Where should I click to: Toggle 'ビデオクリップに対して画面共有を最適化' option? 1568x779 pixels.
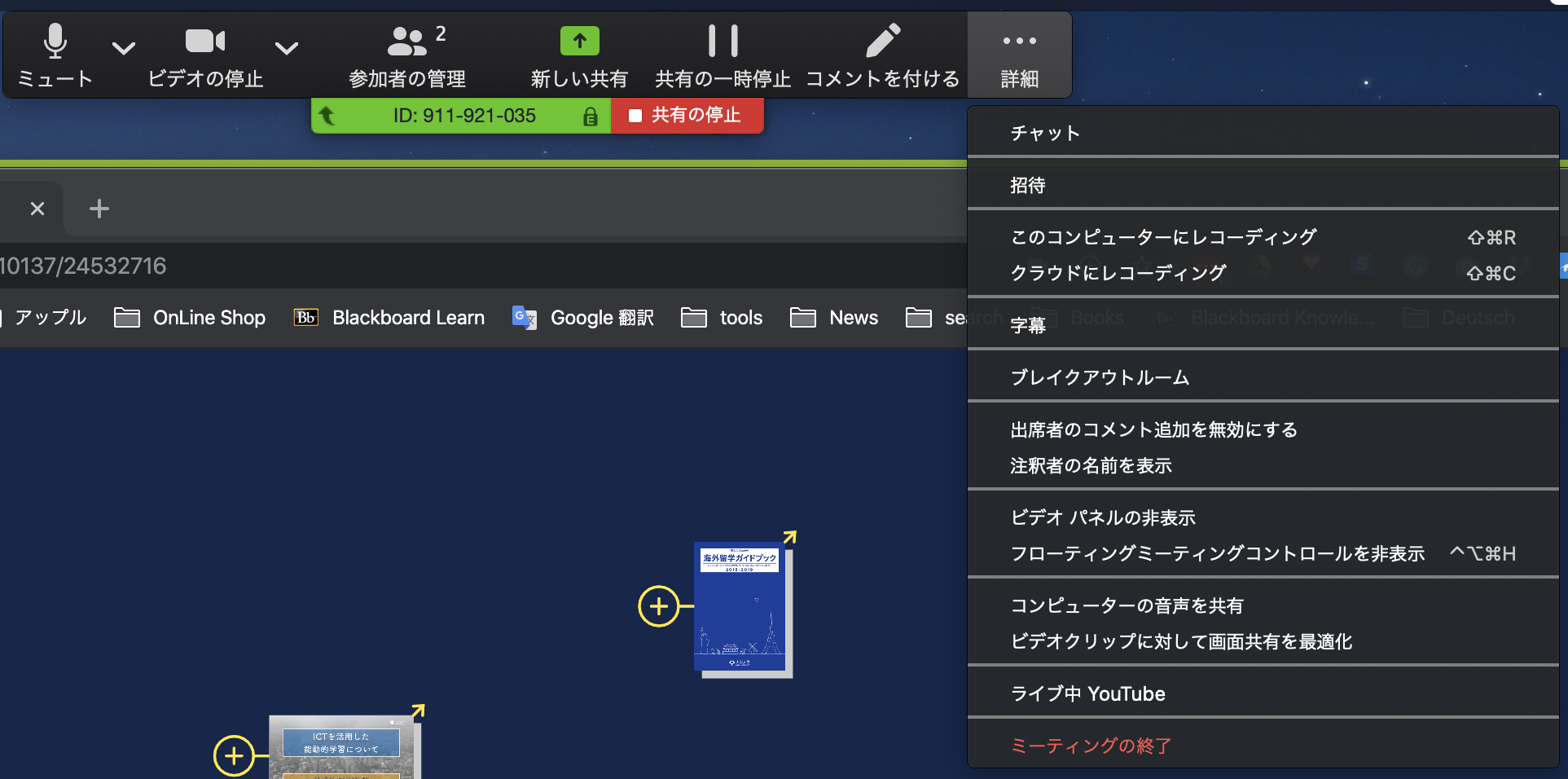1181,641
